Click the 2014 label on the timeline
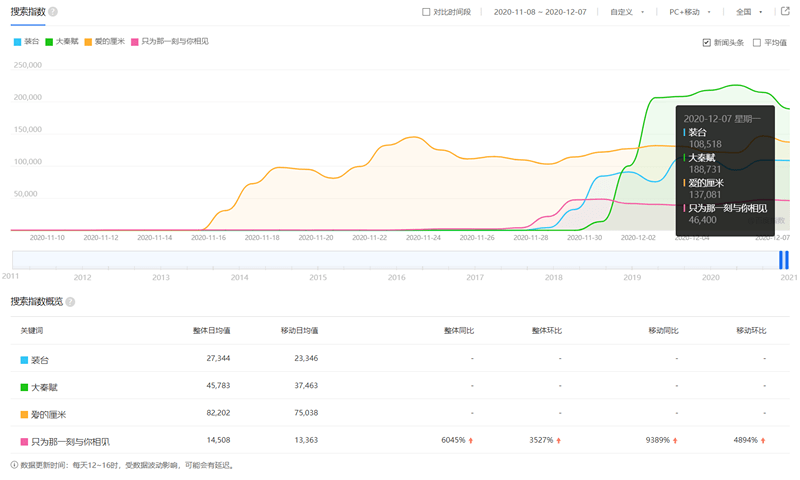Screen dimensions: 800x480 click(x=239, y=277)
